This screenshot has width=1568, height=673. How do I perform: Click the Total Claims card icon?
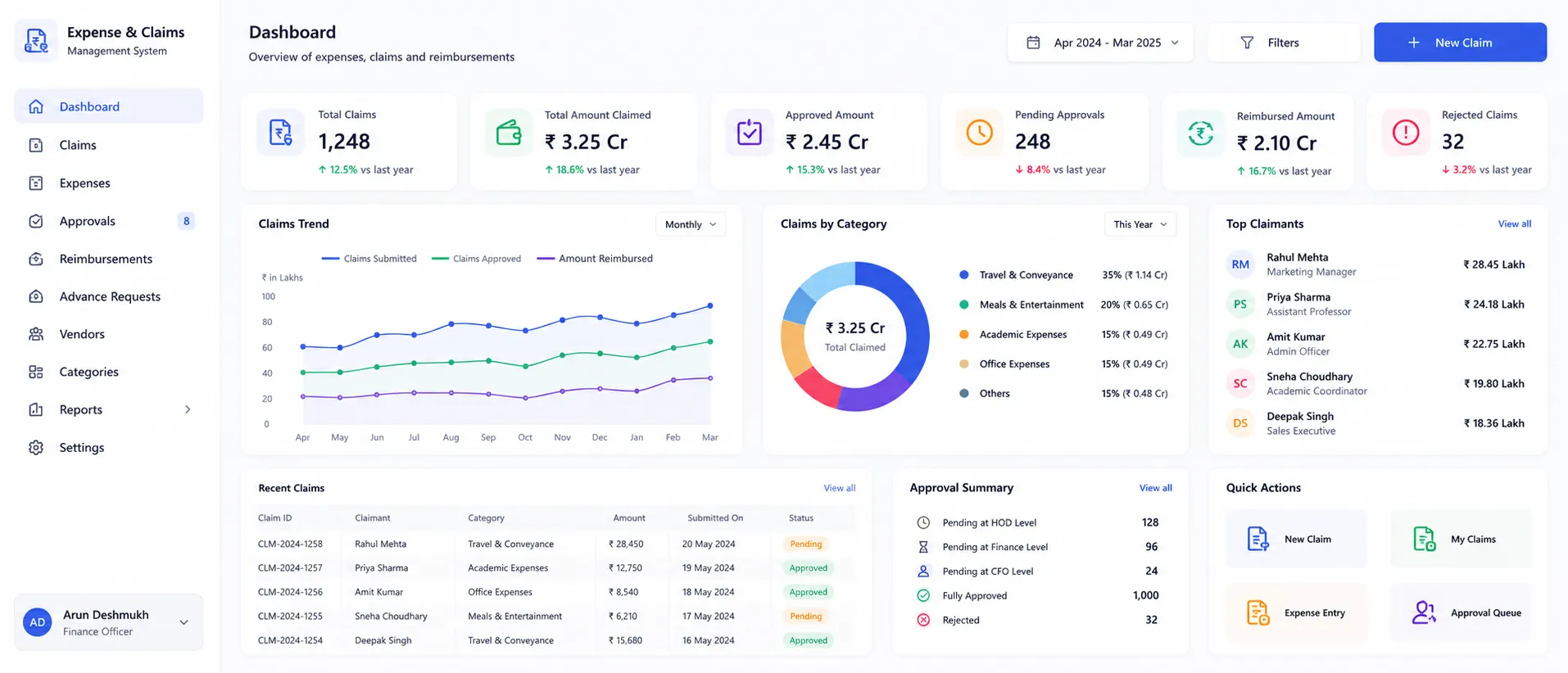click(280, 132)
